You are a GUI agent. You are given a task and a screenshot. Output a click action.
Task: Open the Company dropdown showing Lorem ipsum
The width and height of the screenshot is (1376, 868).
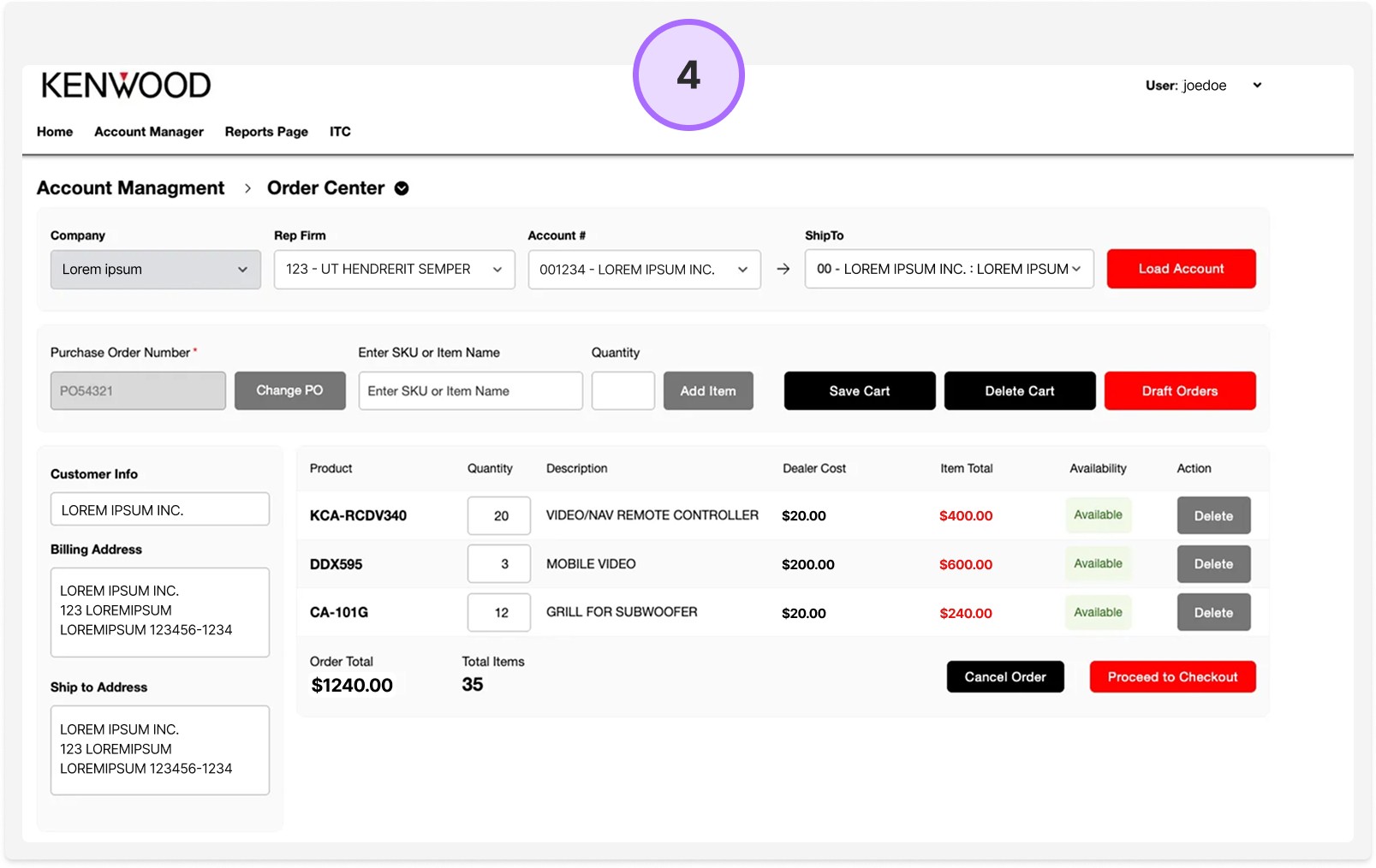click(x=155, y=269)
